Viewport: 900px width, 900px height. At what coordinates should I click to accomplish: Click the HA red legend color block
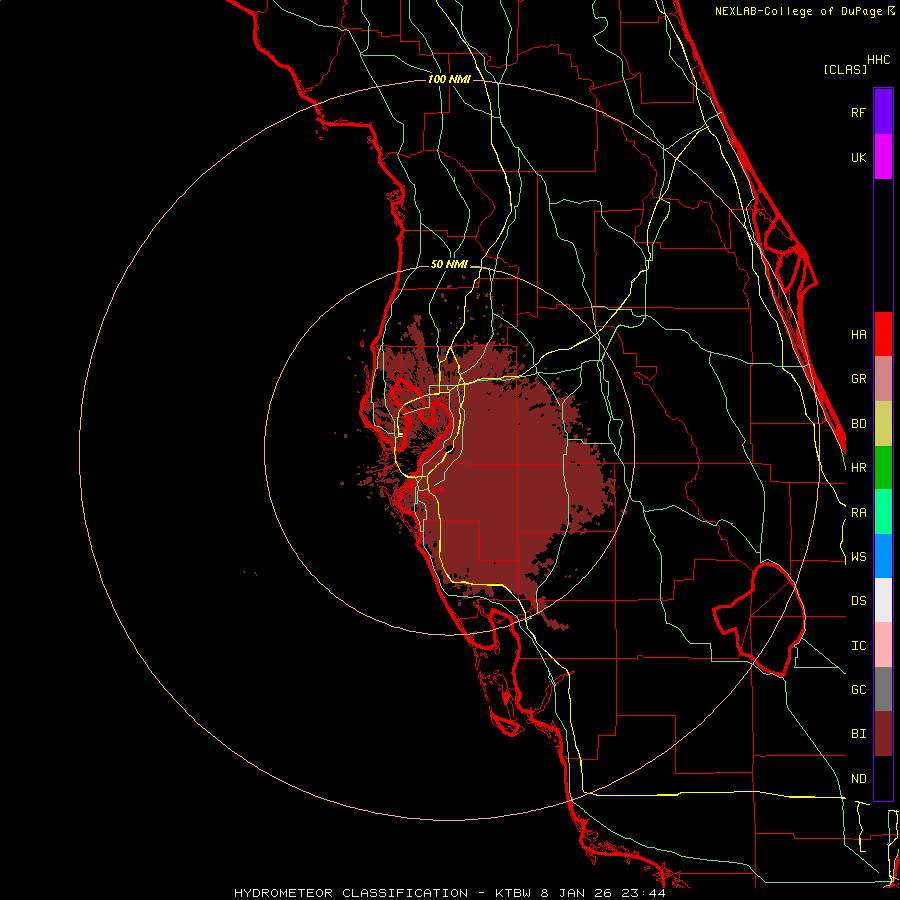tap(883, 334)
